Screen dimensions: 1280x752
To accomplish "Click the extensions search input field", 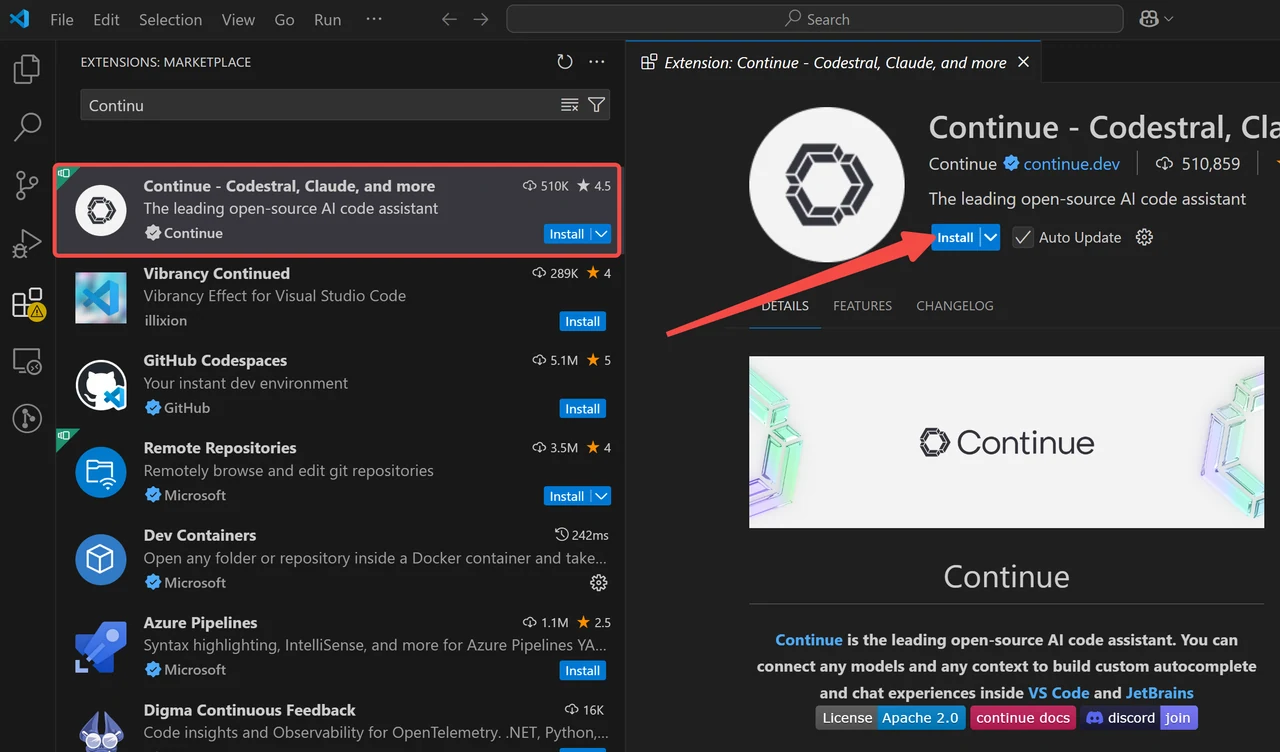I will click(320, 105).
